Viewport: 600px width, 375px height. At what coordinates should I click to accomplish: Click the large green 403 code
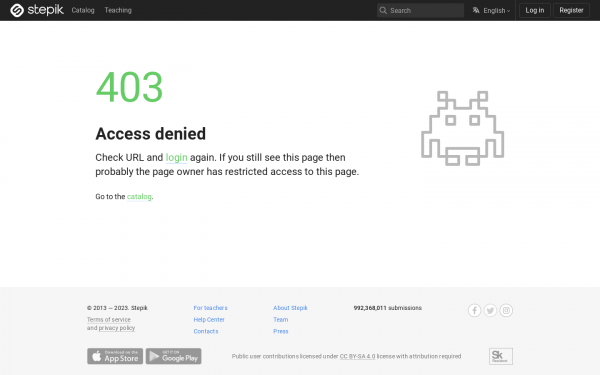click(129, 87)
